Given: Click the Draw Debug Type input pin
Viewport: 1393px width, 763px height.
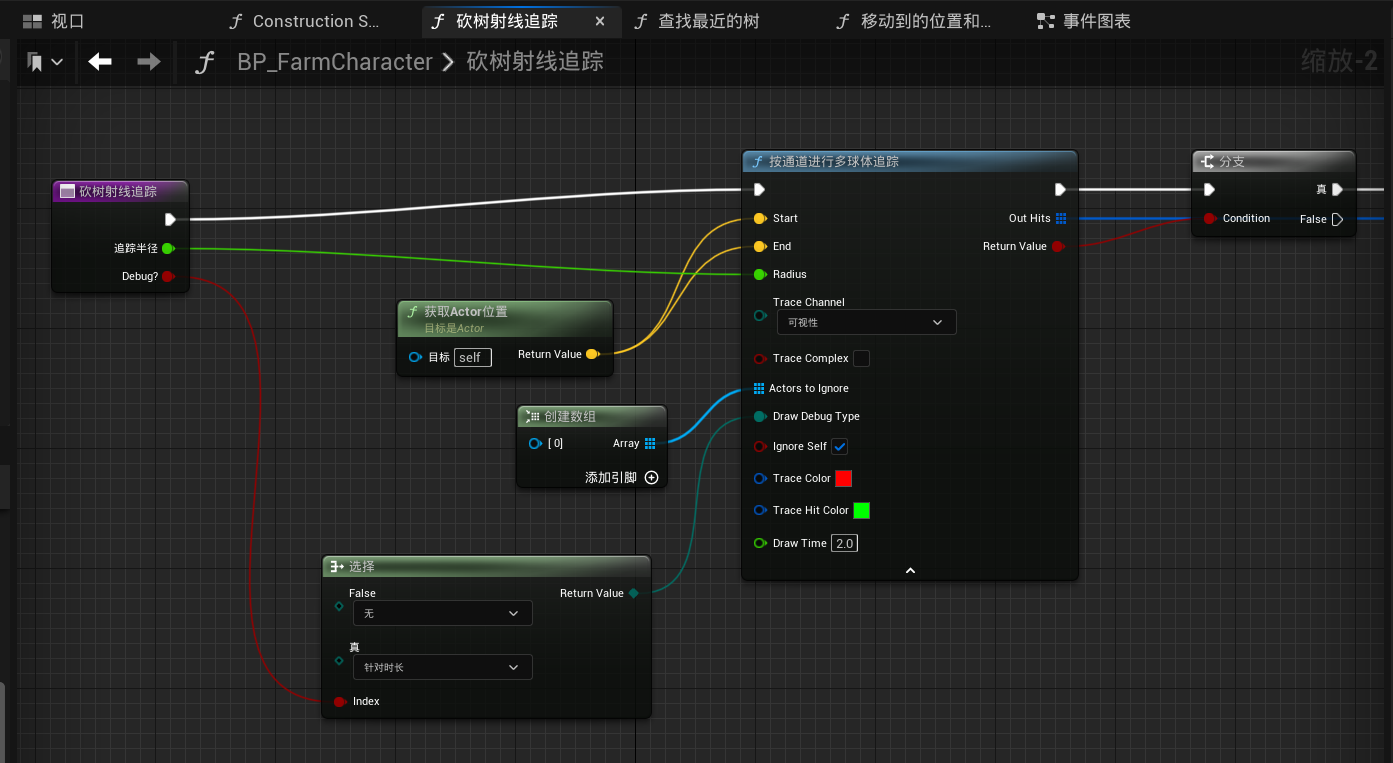Looking at the screenshot, I should [760, 416].
